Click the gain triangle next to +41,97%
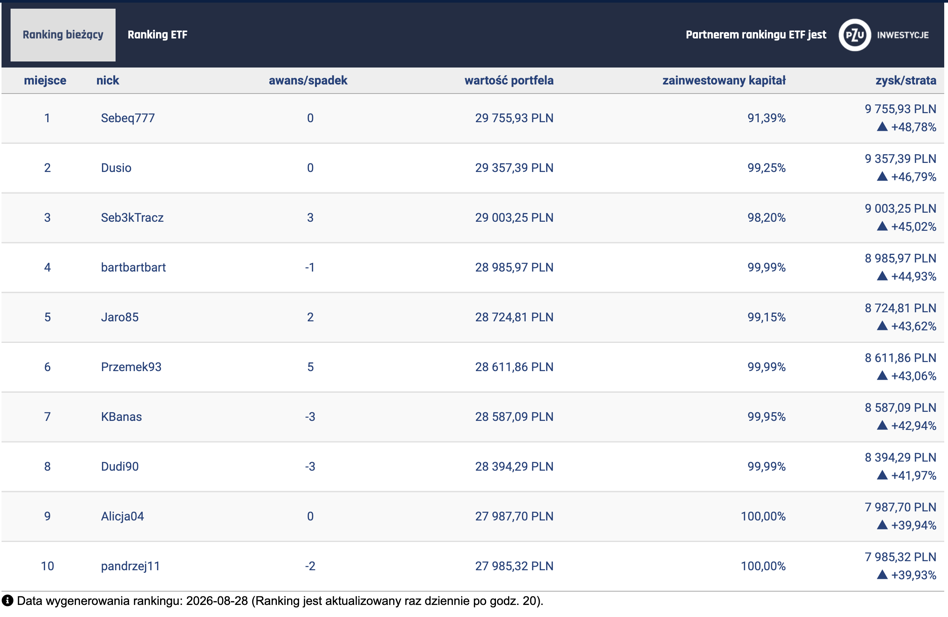948x617 pixels. click(x=882, y=476)
